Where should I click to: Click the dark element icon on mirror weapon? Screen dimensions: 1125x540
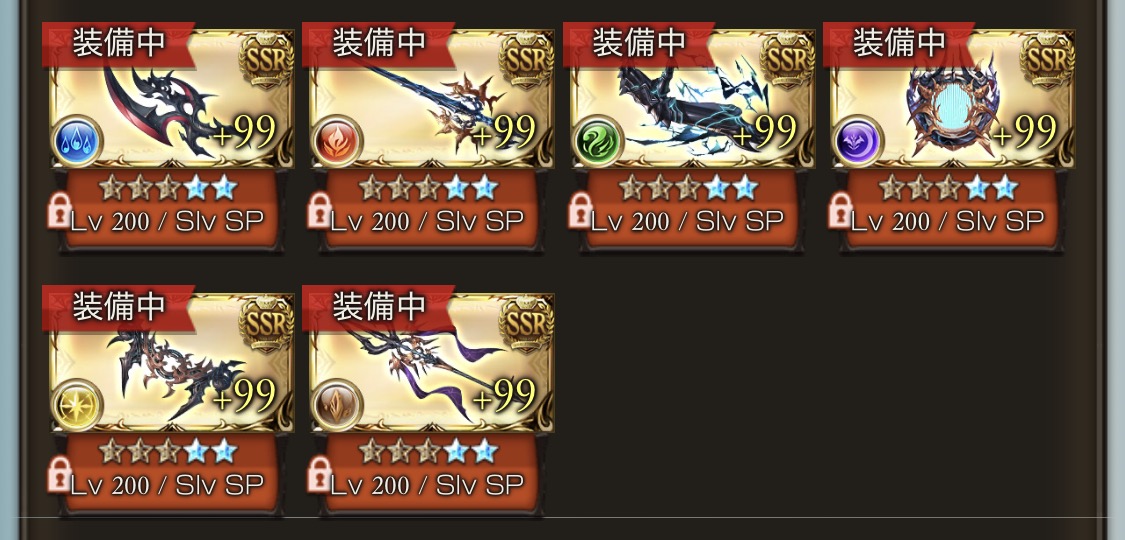[857, 141]
